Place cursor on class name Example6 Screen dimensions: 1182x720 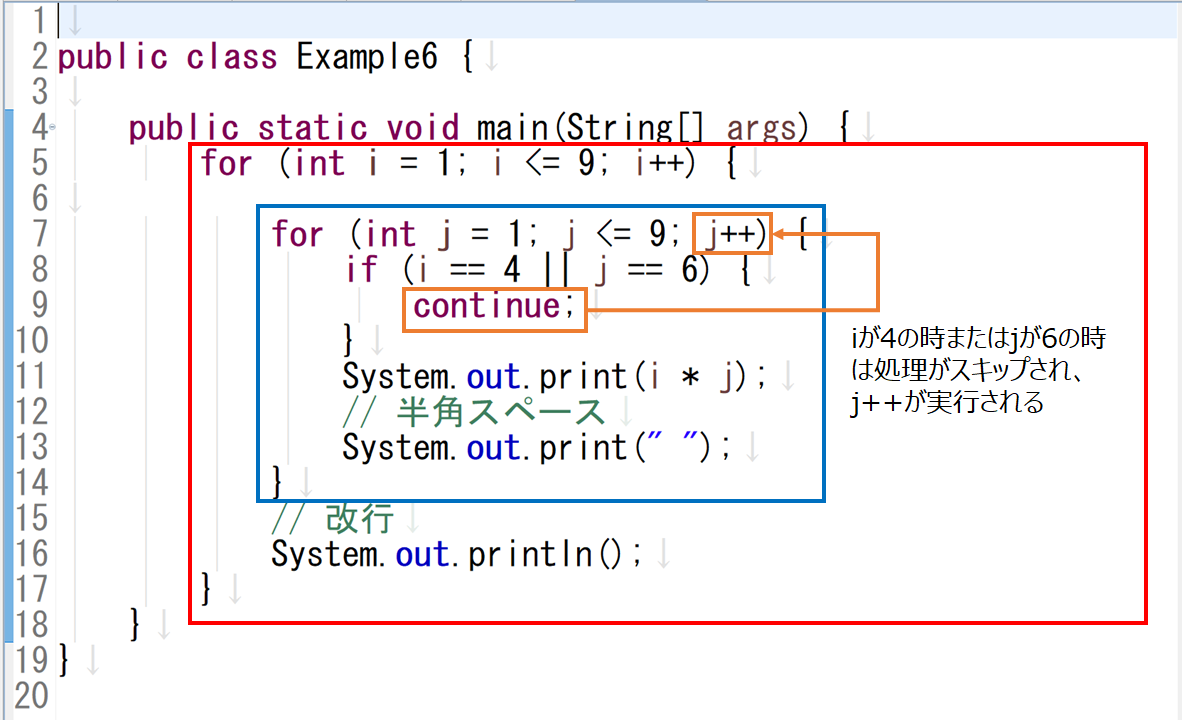pyautogui.click(x=367, y=57)
